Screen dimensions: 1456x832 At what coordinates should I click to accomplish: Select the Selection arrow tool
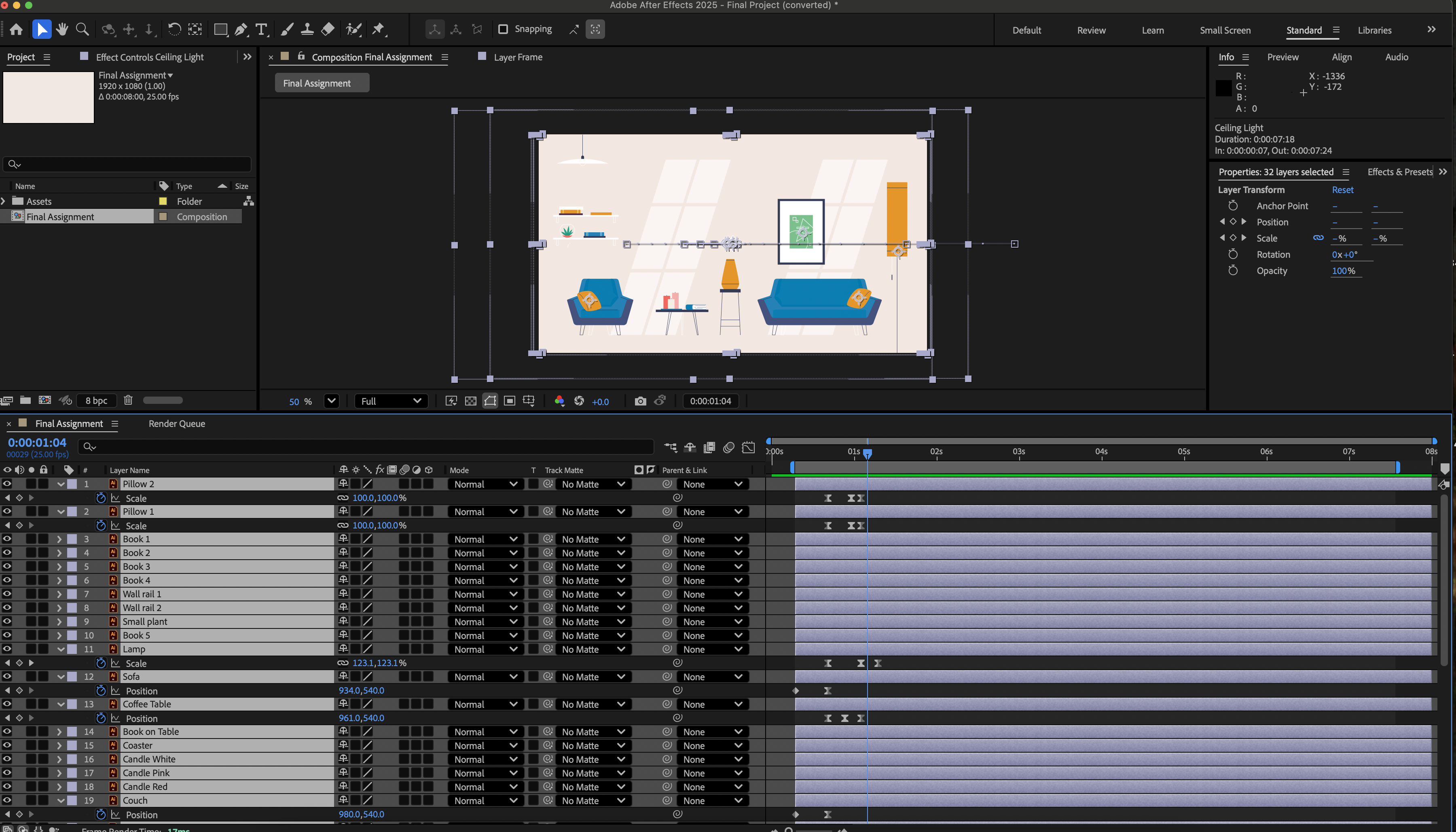pos(41,29)
